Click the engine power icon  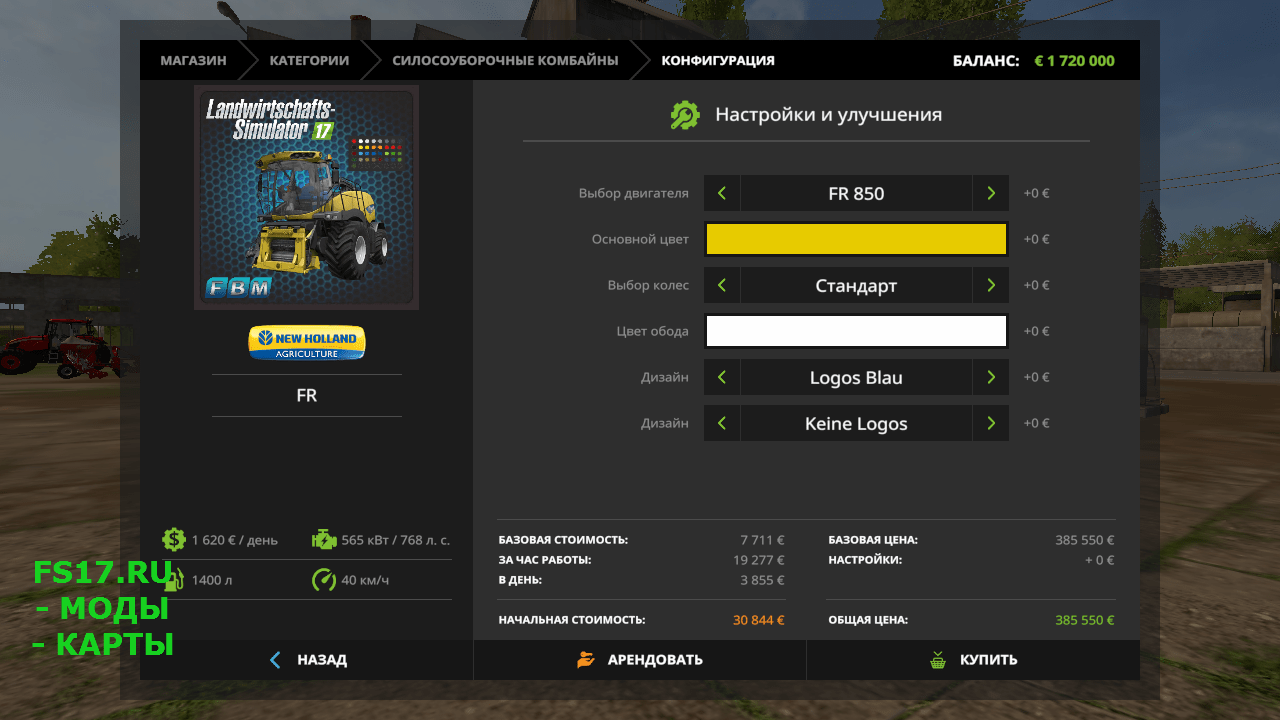324,540
